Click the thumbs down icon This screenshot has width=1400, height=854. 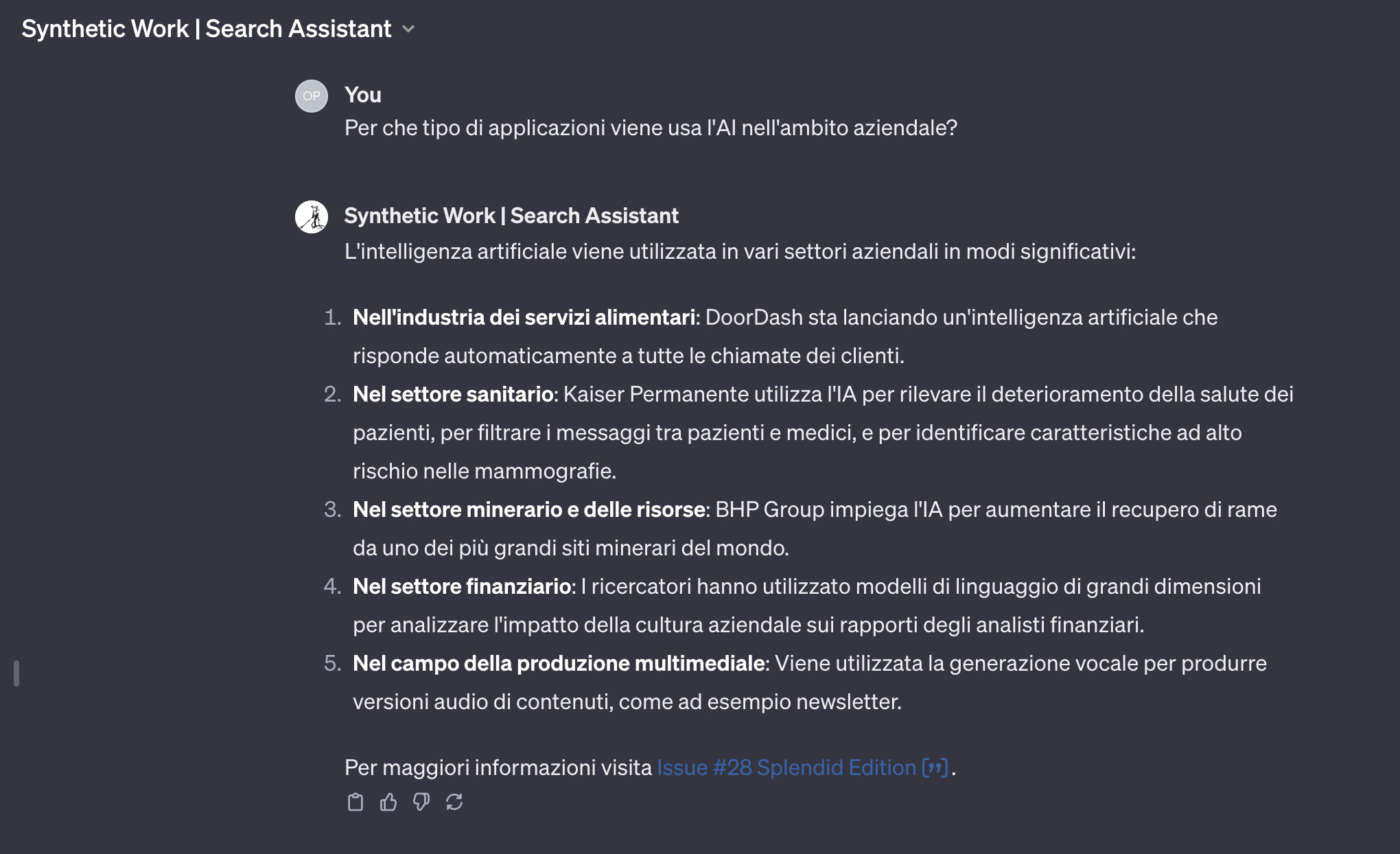pos(421,802)
